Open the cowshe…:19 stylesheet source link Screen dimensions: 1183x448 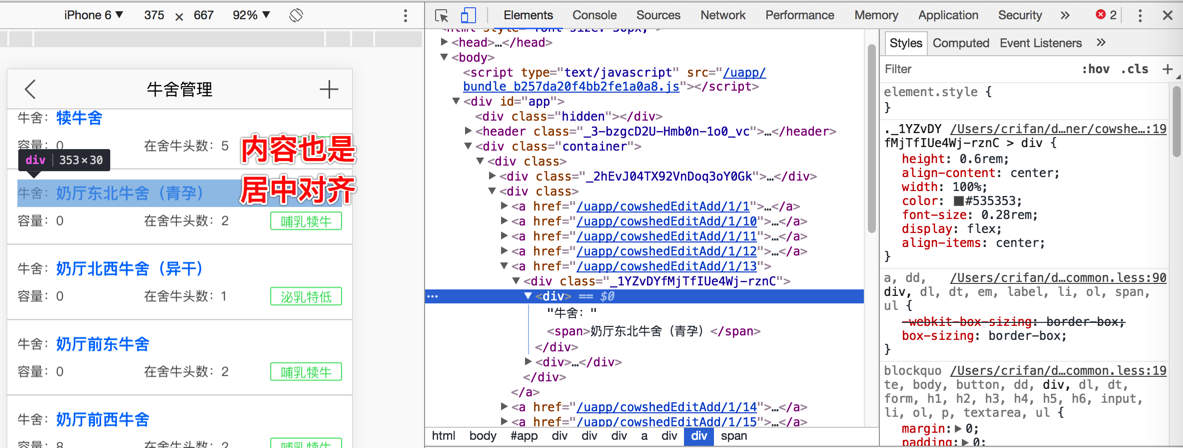coord(1059,128)
